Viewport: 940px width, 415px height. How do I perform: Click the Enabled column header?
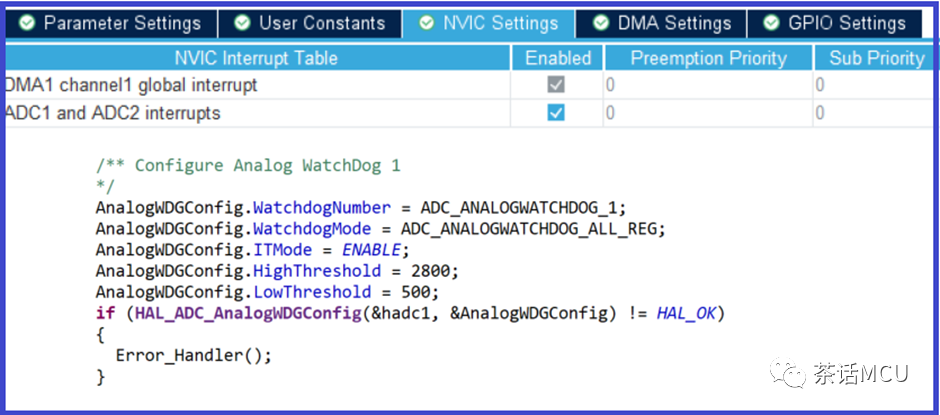pyautogui.click(x=558, y=58)
